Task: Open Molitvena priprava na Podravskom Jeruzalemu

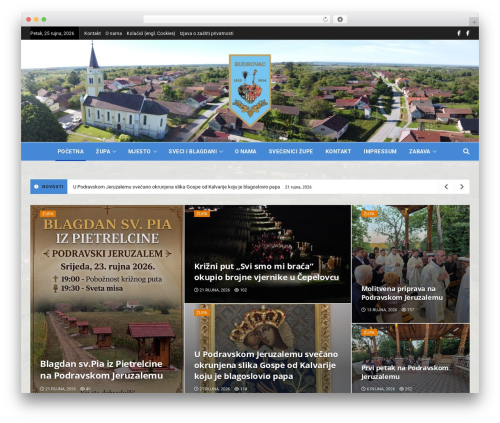Action: [402, 293]
